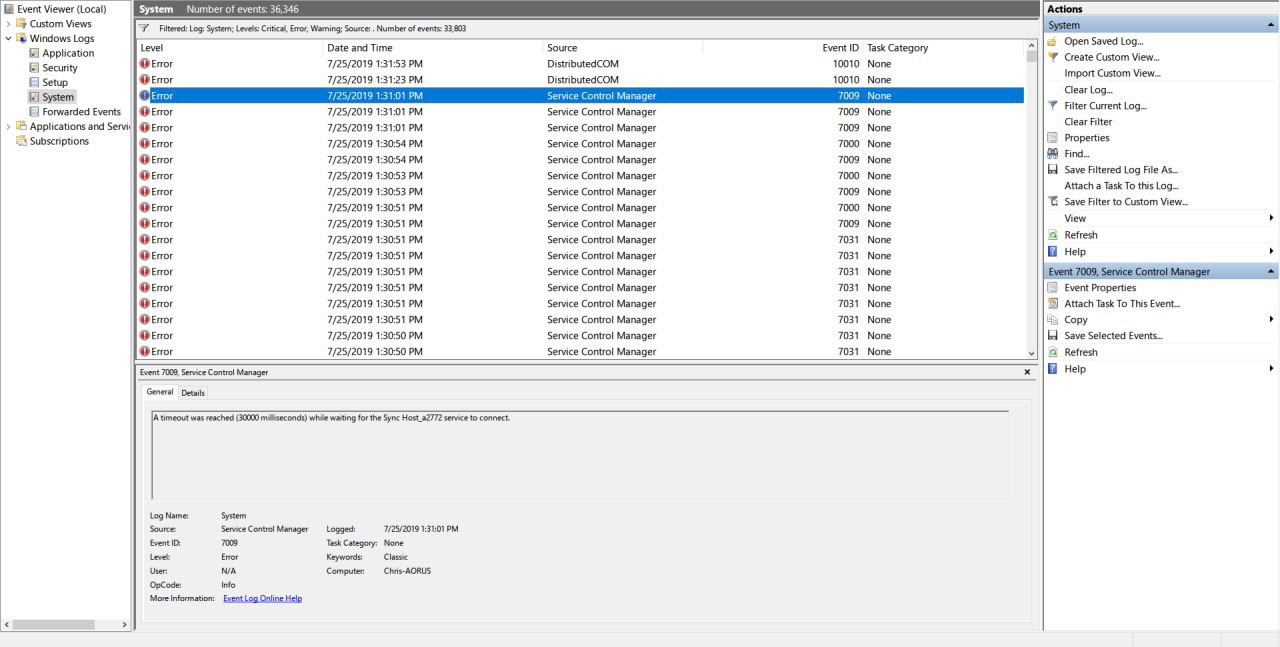Switch to the Details tab

tap(193, 393)
